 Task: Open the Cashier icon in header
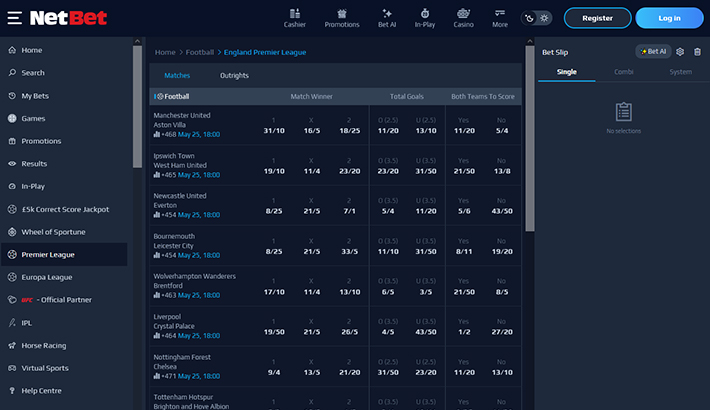[x=295, y=18]
